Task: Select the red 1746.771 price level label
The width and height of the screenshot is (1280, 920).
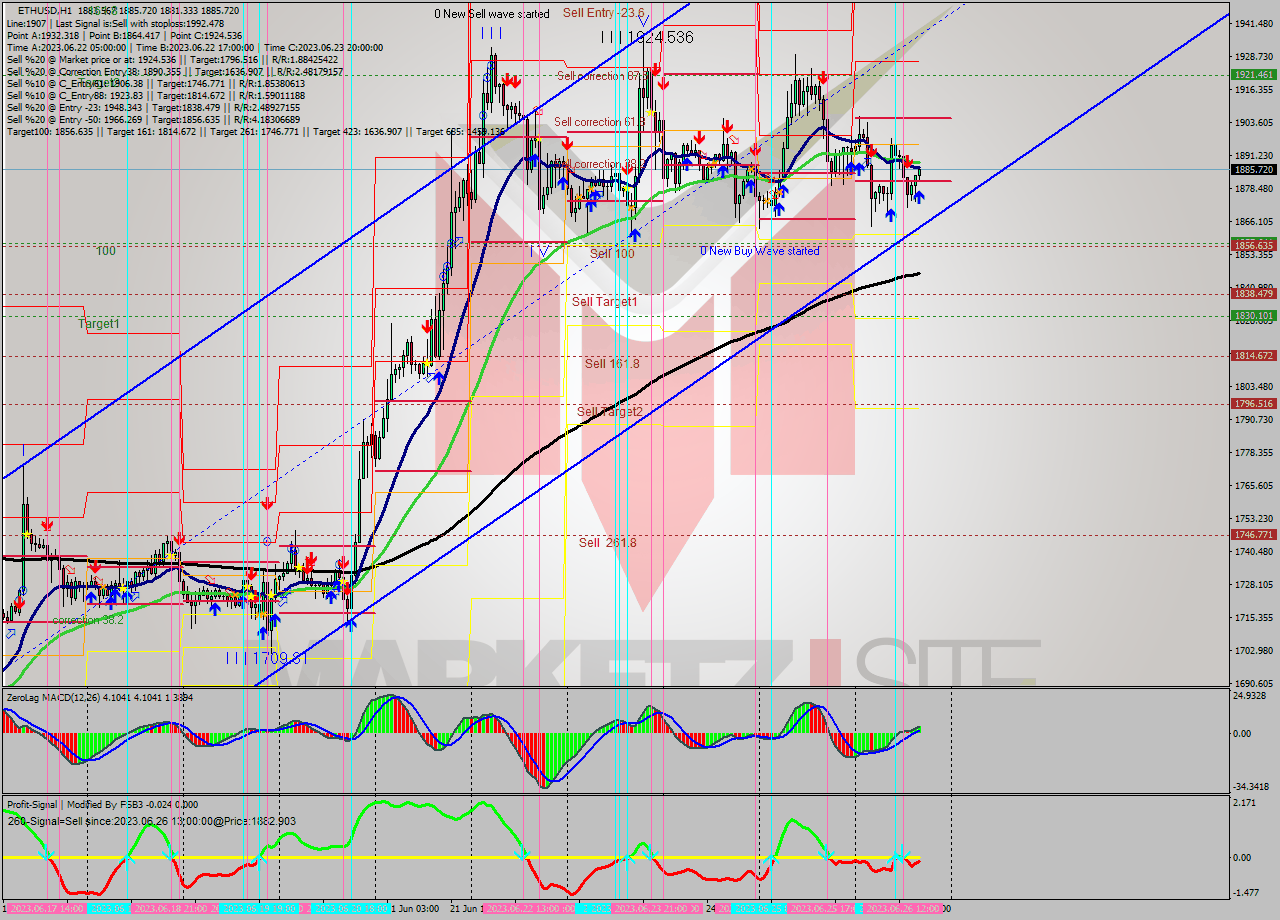Action: [x=1253, y=535]
